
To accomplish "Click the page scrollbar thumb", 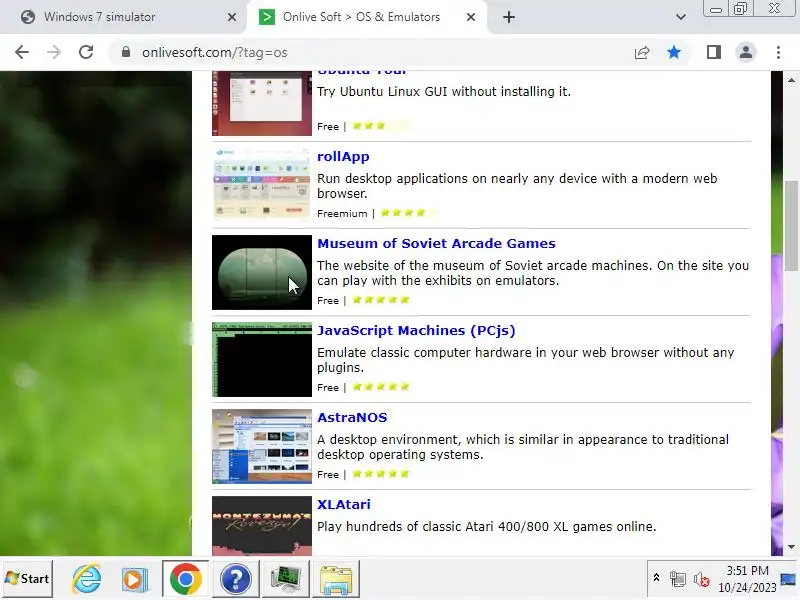I will pyautogui.click(x=791, y=227).
